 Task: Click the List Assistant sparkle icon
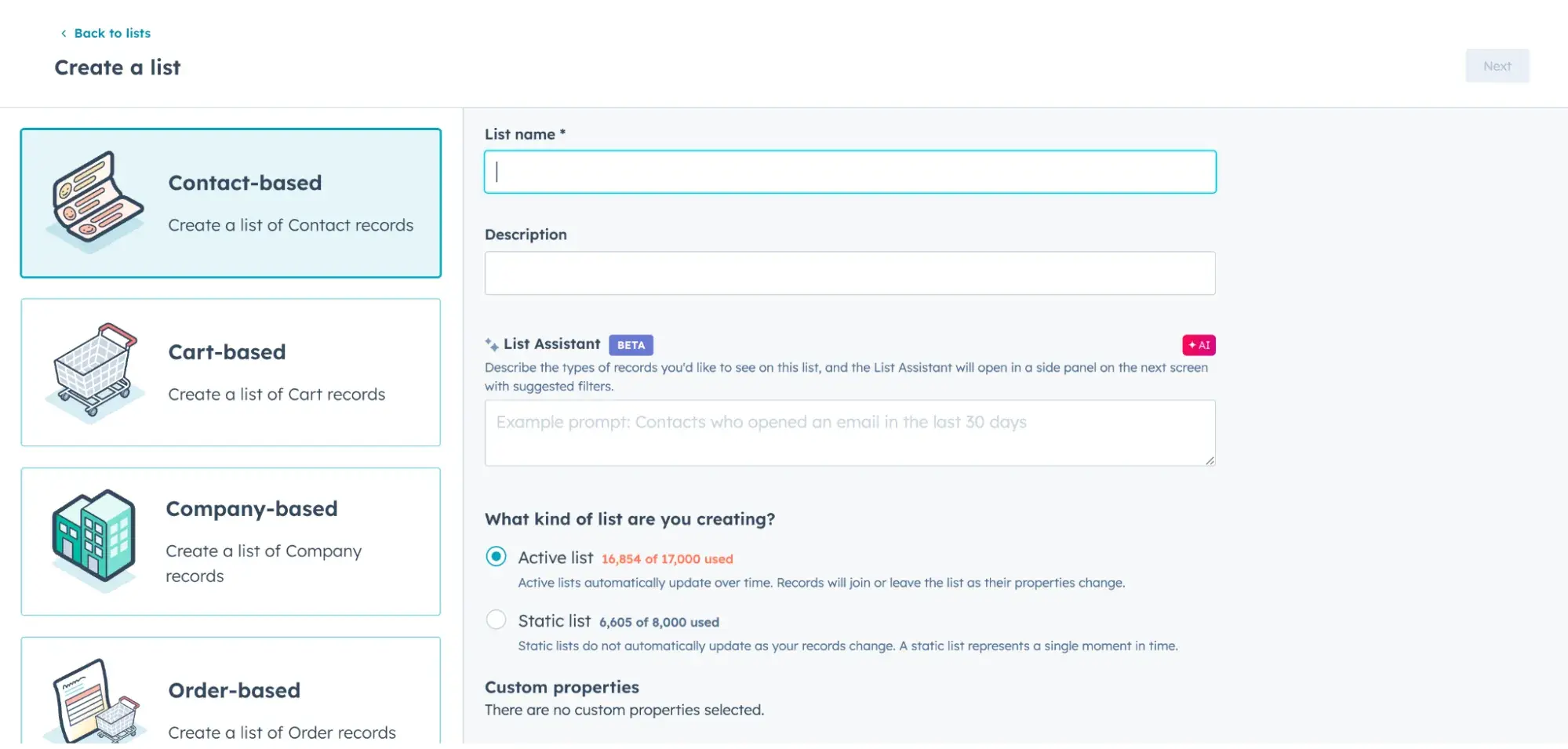[x=492, y=344]
